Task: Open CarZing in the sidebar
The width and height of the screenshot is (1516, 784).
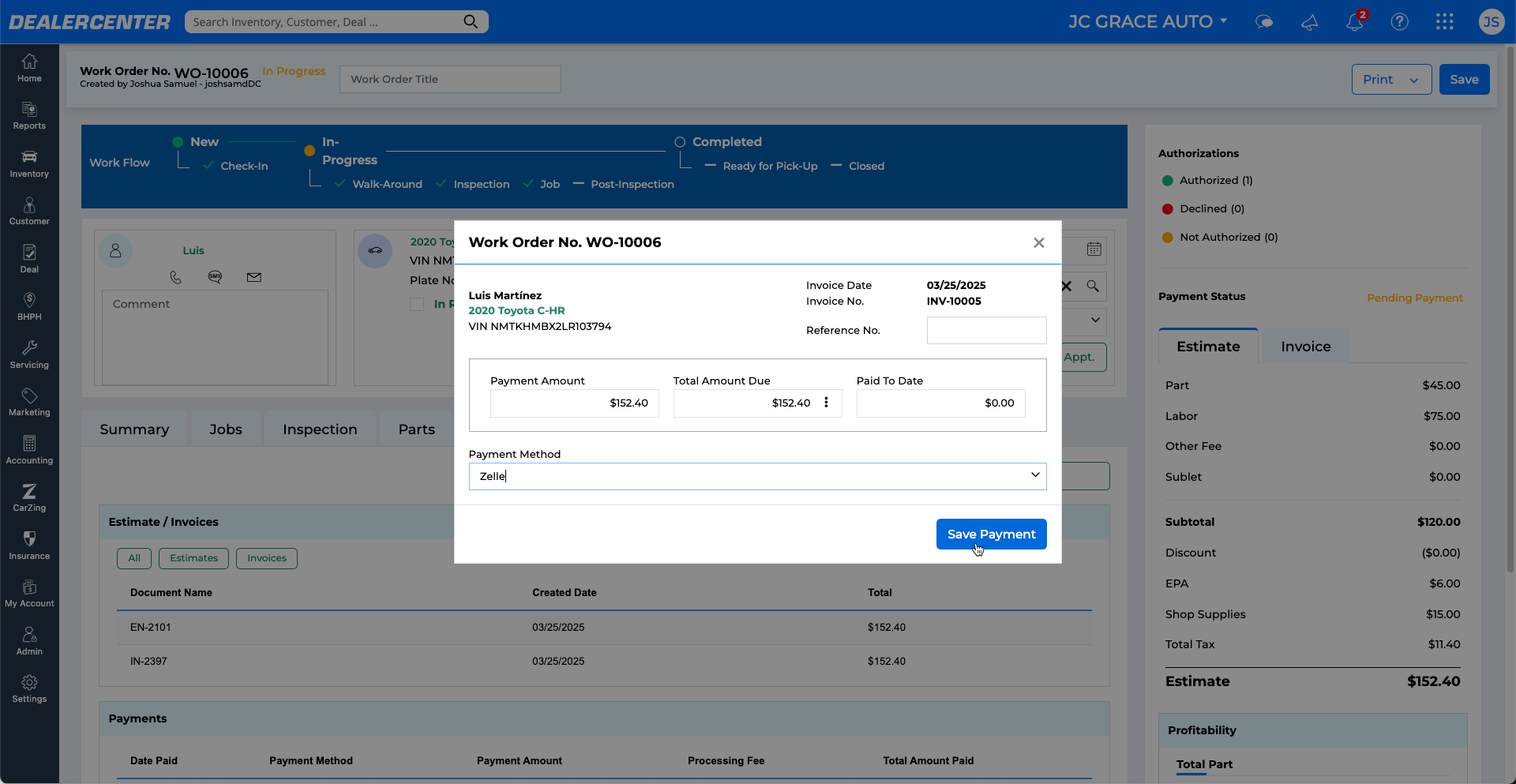Action: pos(29,498)
